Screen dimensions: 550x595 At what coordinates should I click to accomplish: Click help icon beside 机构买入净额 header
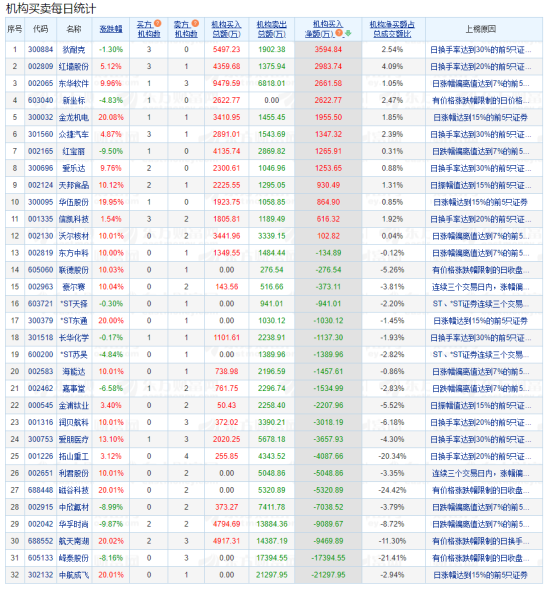[x=339, y=33]
